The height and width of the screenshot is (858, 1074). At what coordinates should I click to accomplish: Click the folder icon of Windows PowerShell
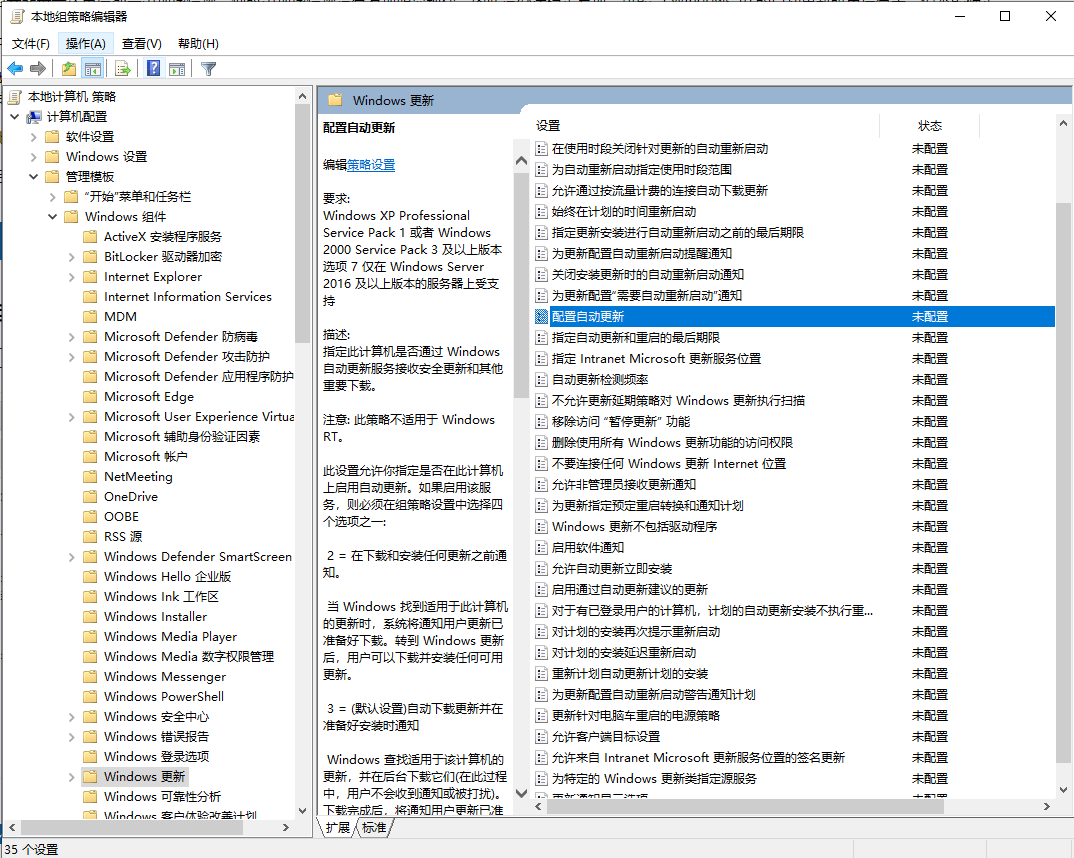[x=90, y=696]
